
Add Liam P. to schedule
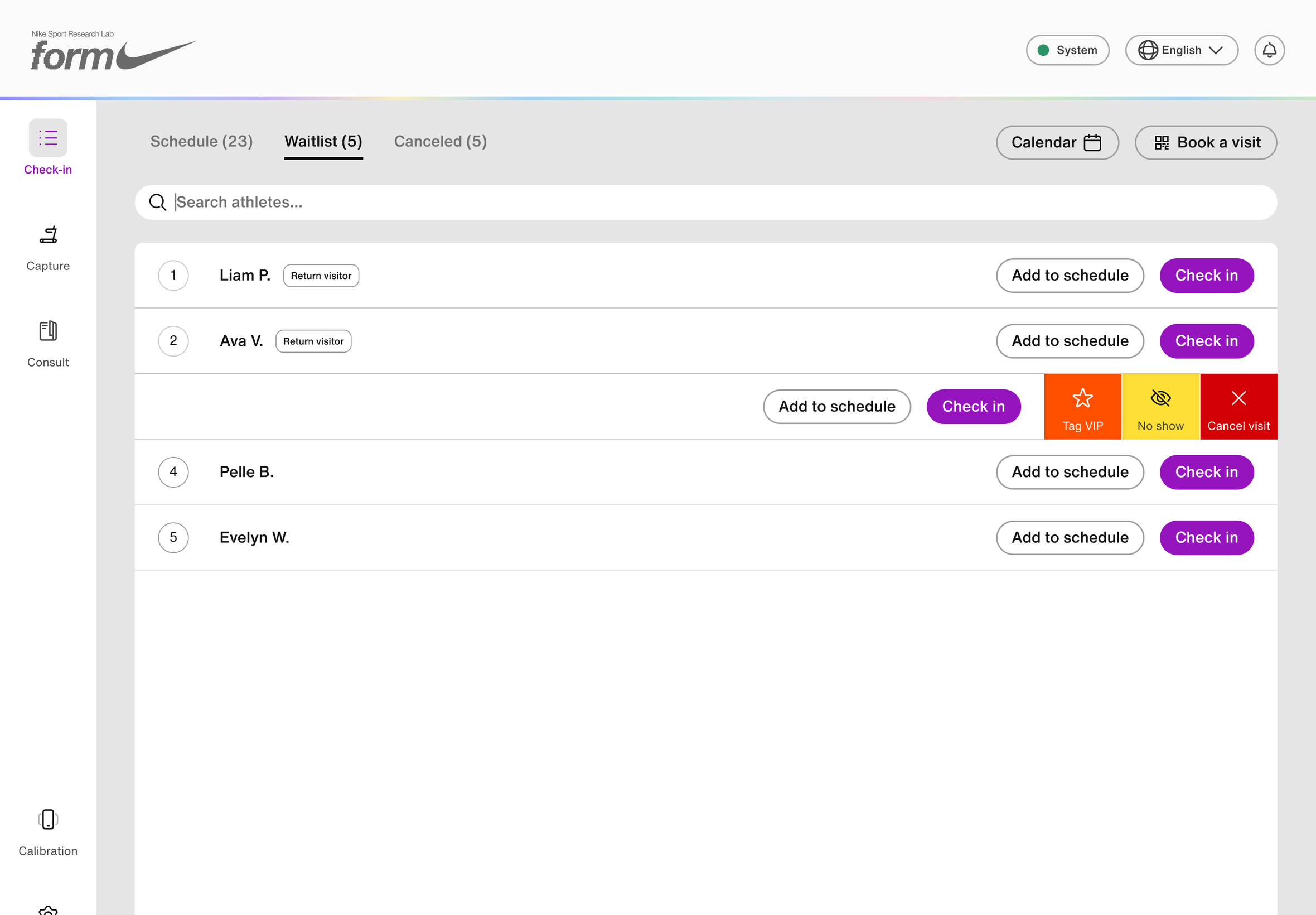click(1070, 276)
